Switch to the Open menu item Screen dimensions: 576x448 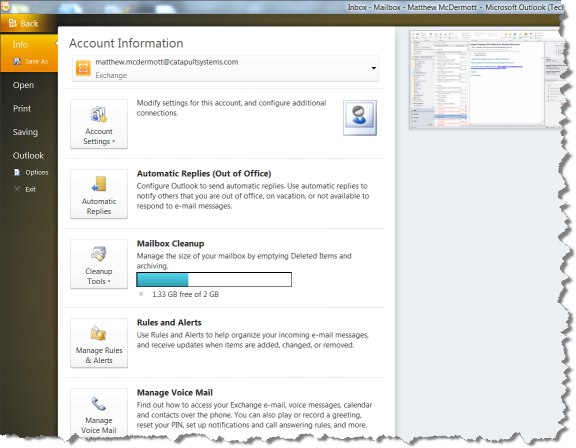tap(23, 85)
